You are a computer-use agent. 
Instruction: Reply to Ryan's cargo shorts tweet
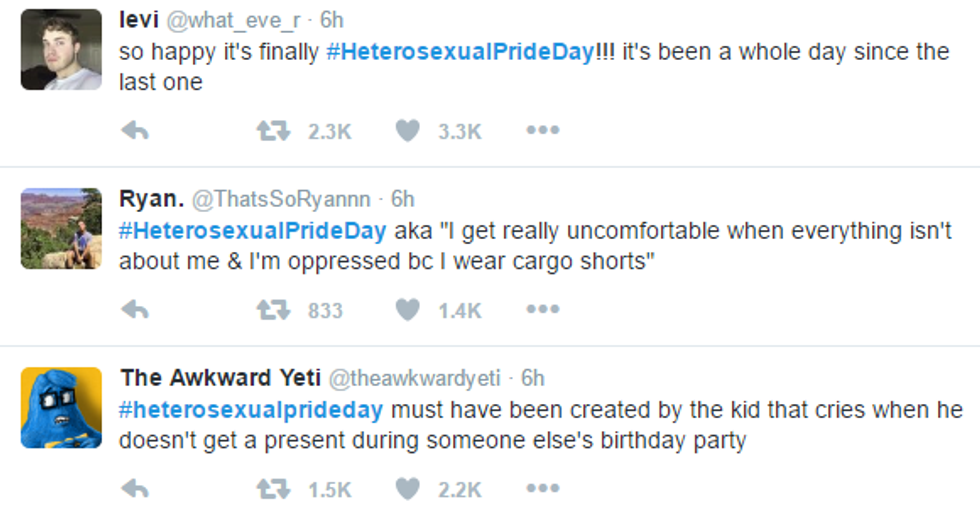[135, 310]
